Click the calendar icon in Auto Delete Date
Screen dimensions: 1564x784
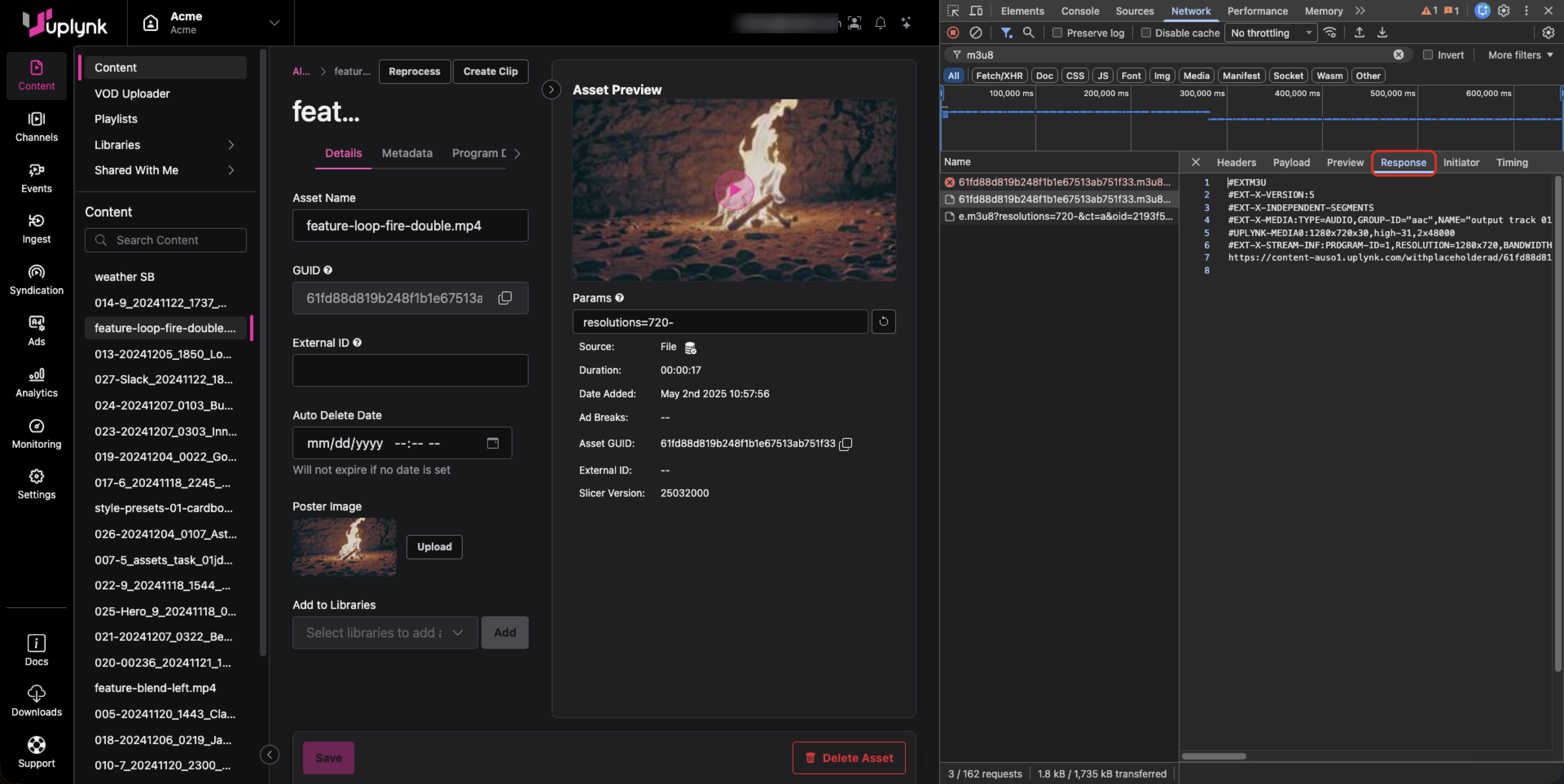click(x=492, y=443)
